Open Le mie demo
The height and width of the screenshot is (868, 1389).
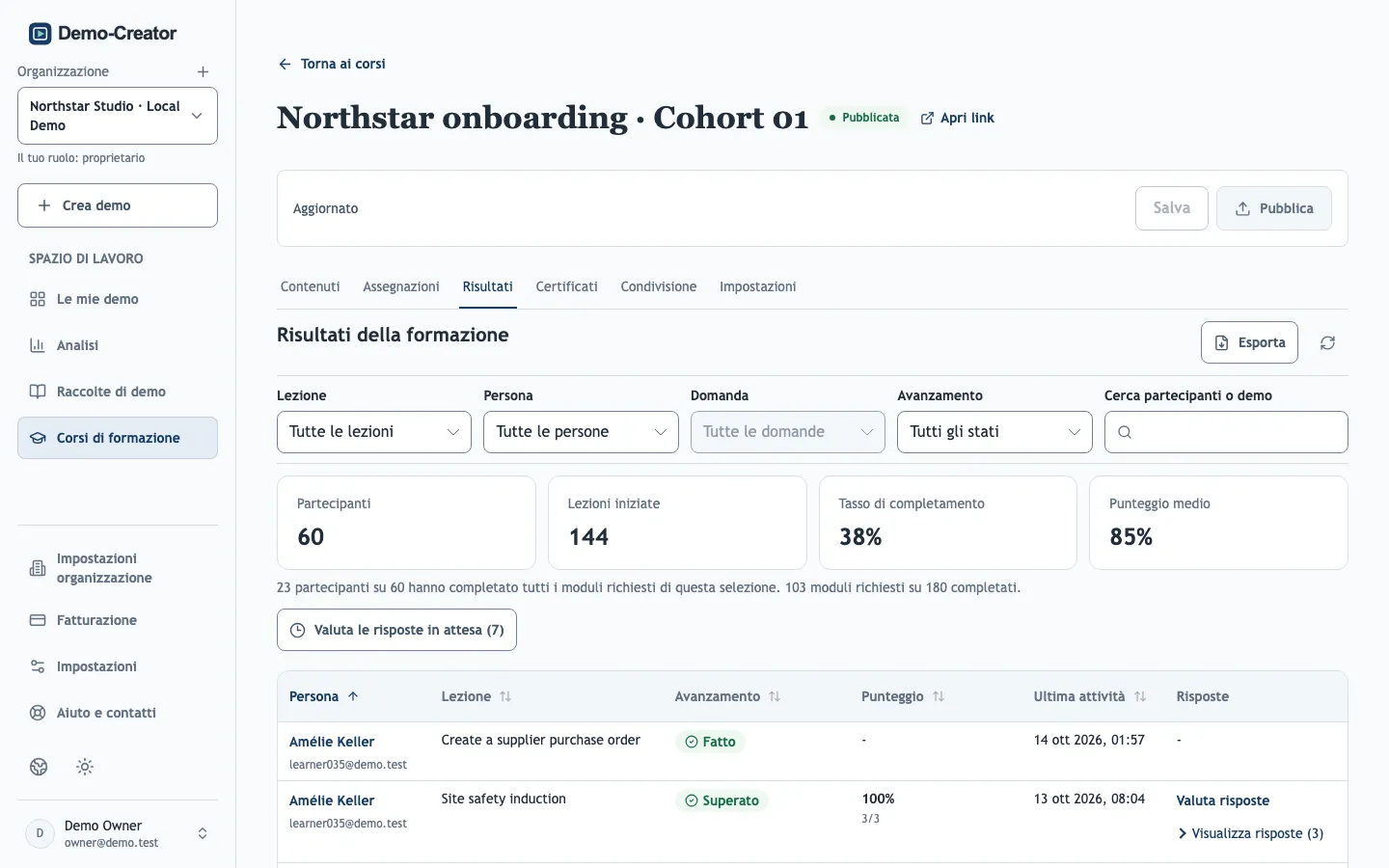pos(118,299)
